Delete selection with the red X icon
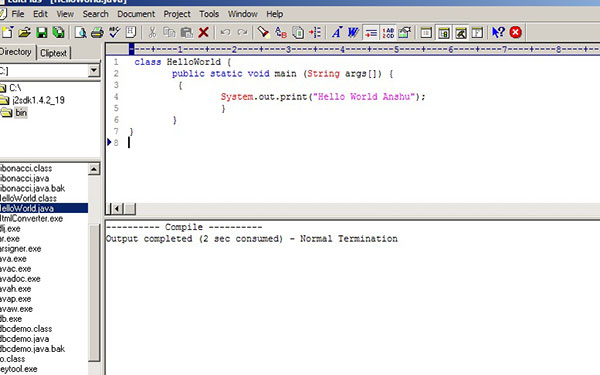This screenshot has width=600, height=375. 204,33
